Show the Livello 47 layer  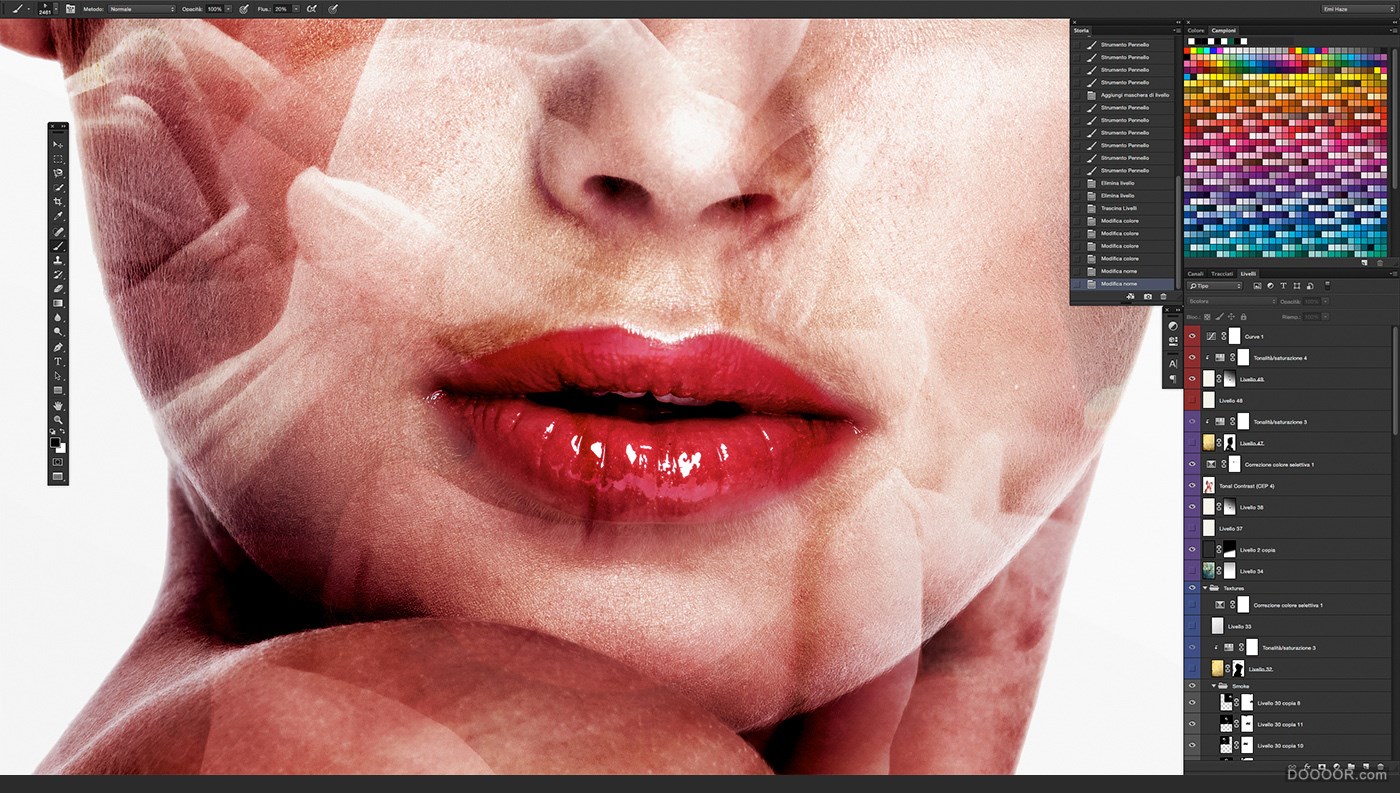pos(1191,443)
